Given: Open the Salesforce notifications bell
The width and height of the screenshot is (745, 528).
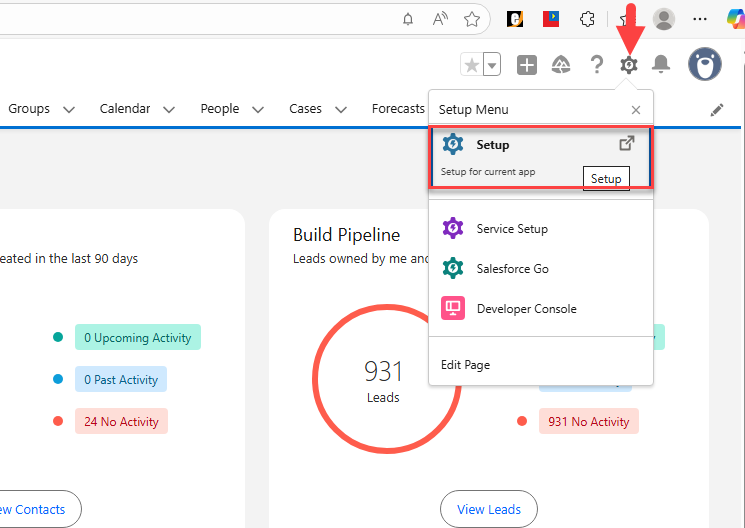Looking at the screenshot, I should pos(661,65).
